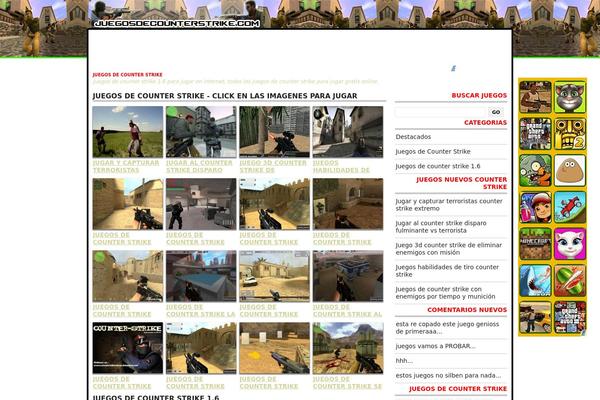The image size is (600, 400).
Task: Open the thumbnail above 'Juegos habilidades de'
Action: [348, 132]
